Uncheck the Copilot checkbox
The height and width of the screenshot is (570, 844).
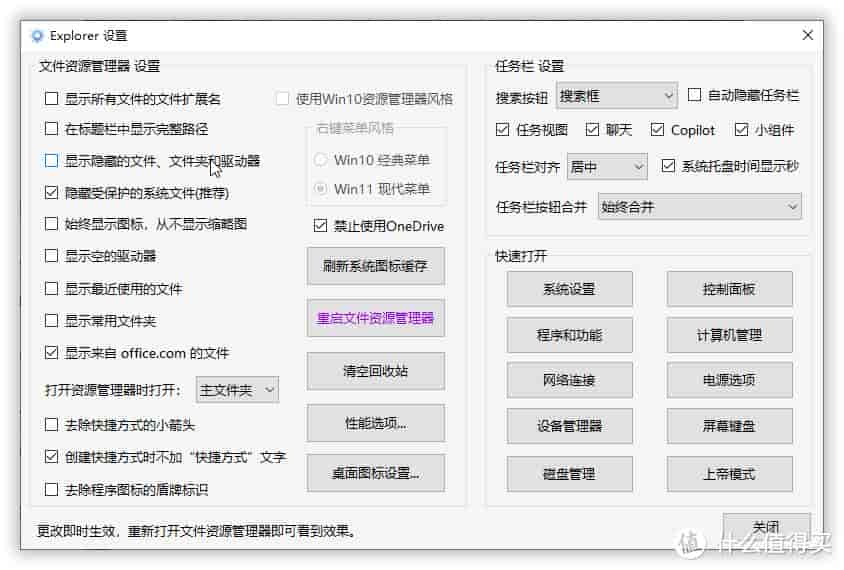[657, 130]
